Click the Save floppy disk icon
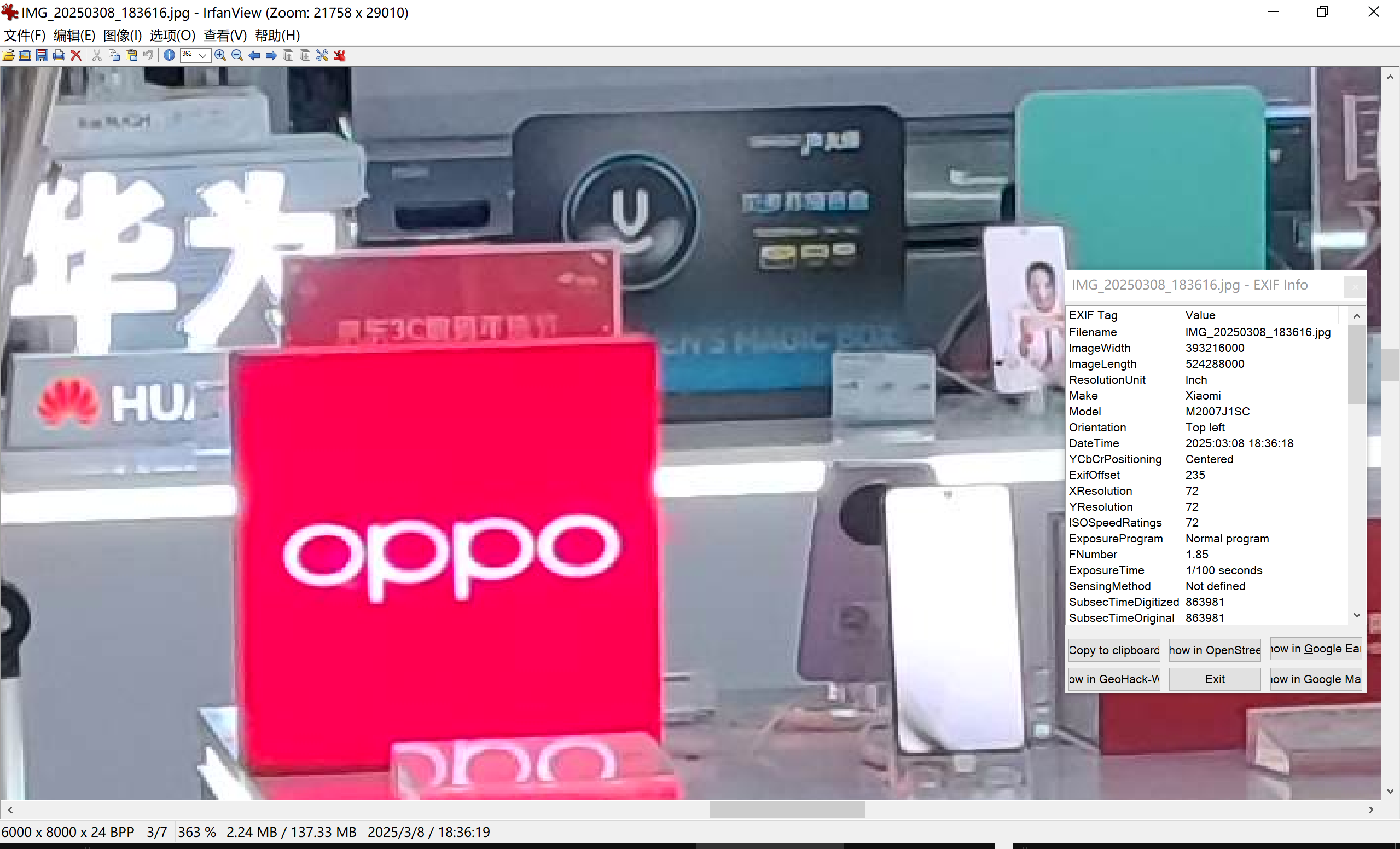This screenshot has height=849, width=1400. pos(42,55)
